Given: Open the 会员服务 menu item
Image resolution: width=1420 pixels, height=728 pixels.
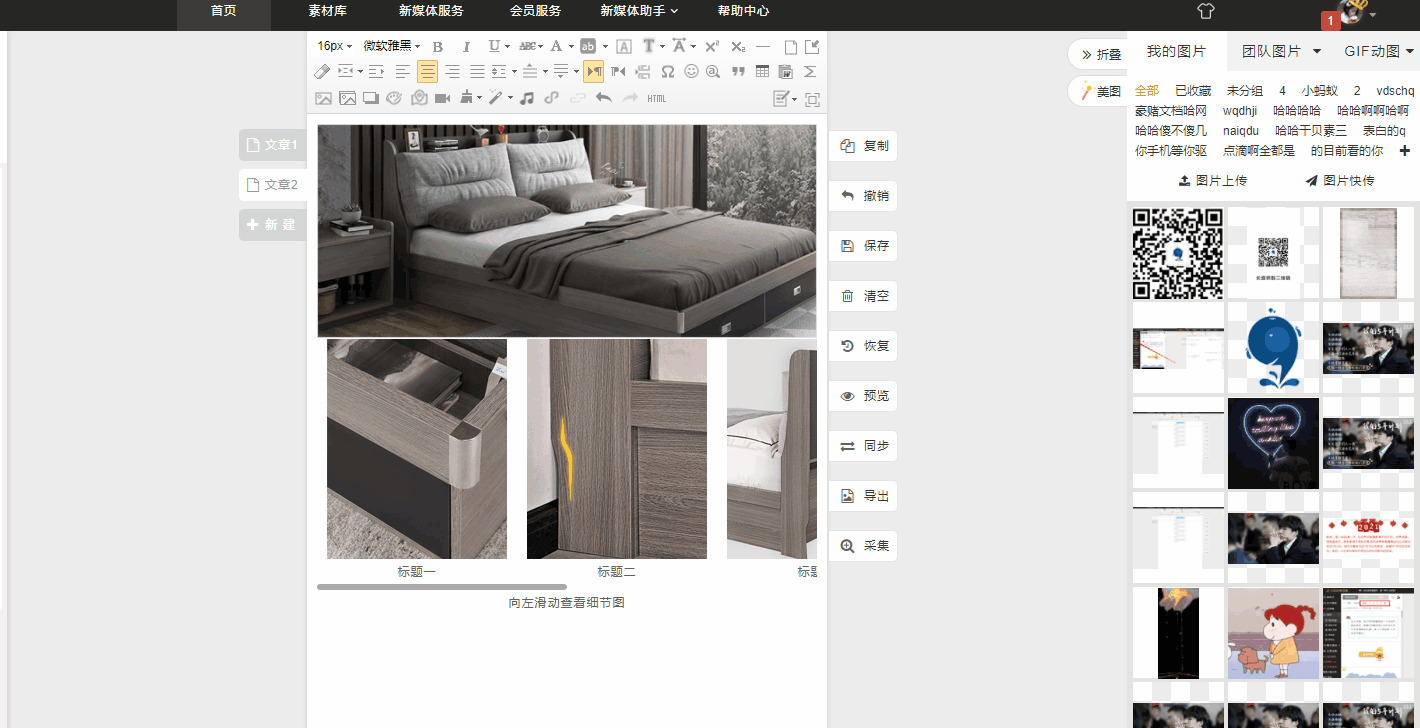Looking at the screenshot, I should [535, 11].
